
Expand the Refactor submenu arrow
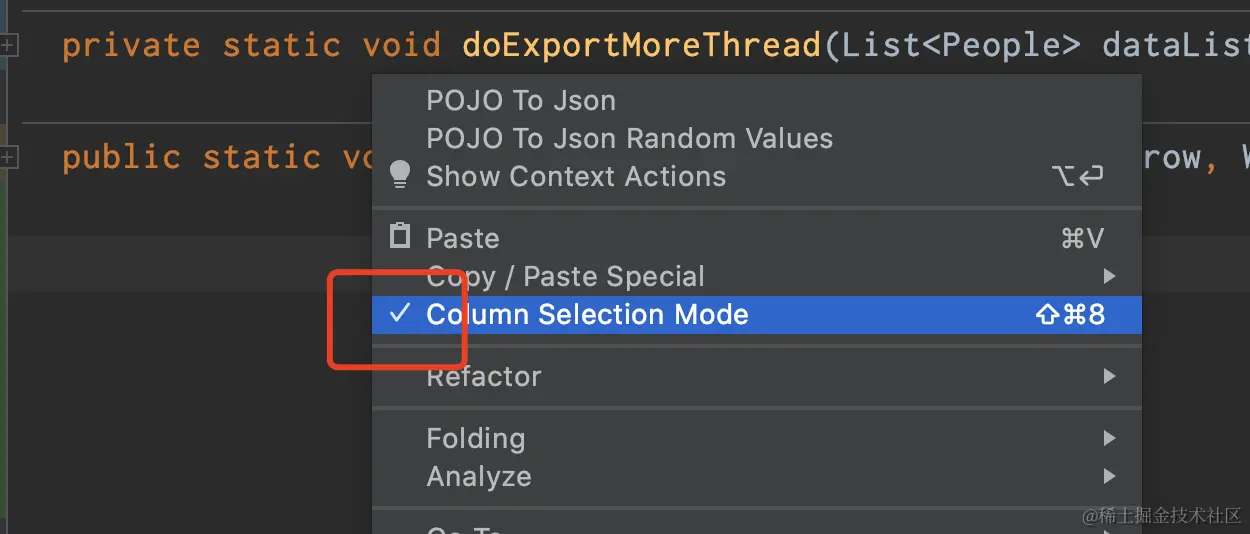(1108, 377)
